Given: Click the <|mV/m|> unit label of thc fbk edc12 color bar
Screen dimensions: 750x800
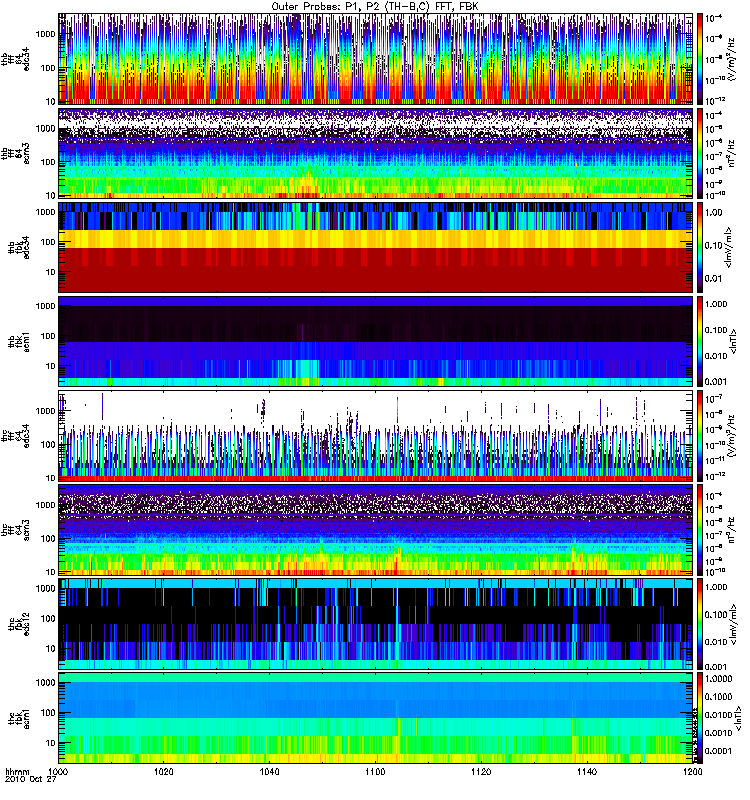Looking at the screenshot, I should 734,624.
